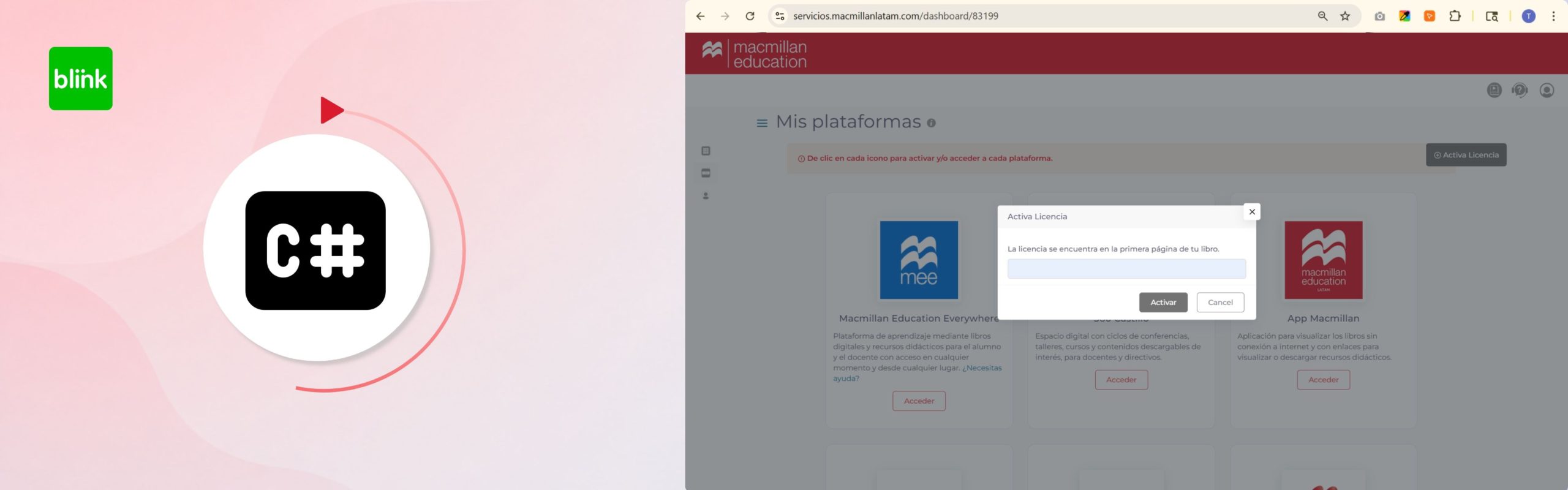
Task: Click the Mis plataformas heading
Action: (848, 122)
